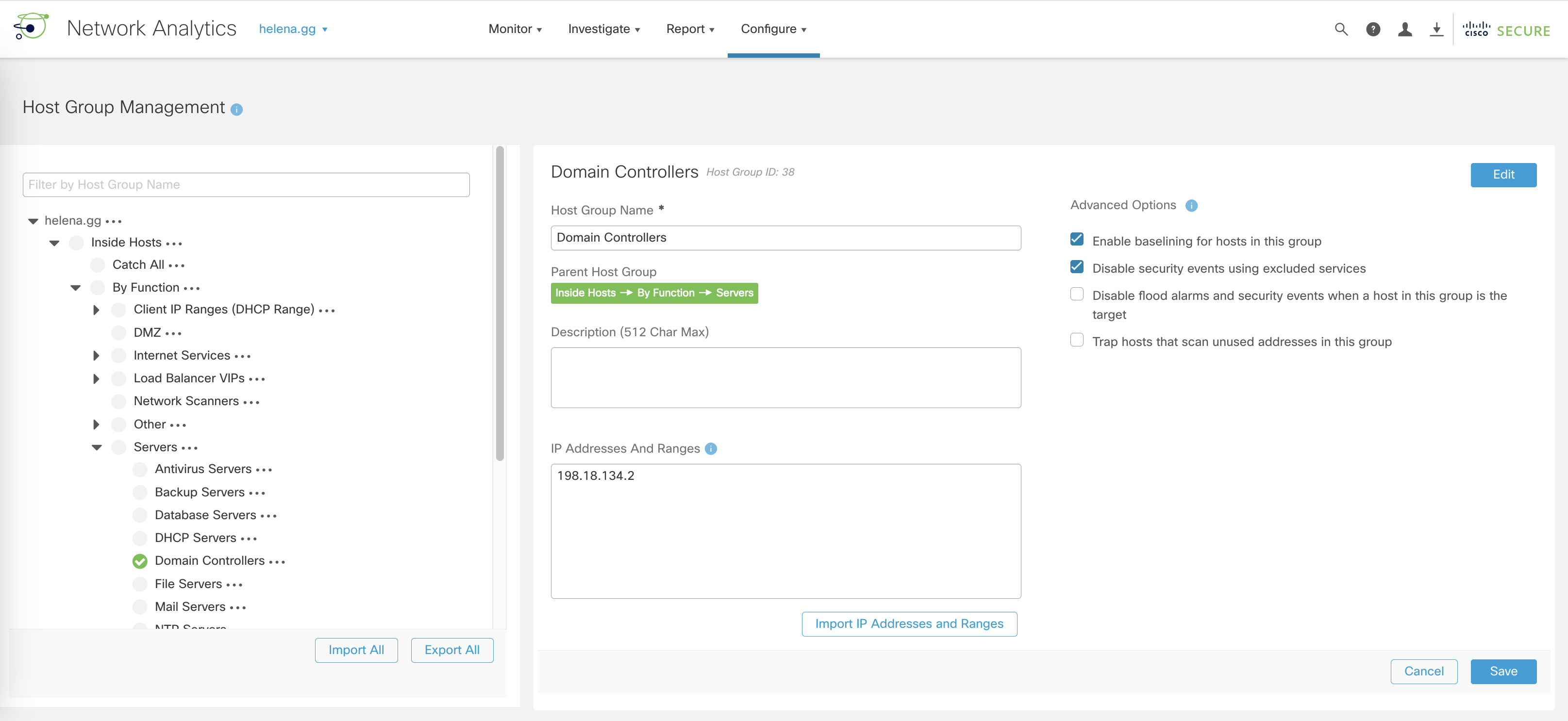Click Advanced Options info icon

pos(1191,206)
